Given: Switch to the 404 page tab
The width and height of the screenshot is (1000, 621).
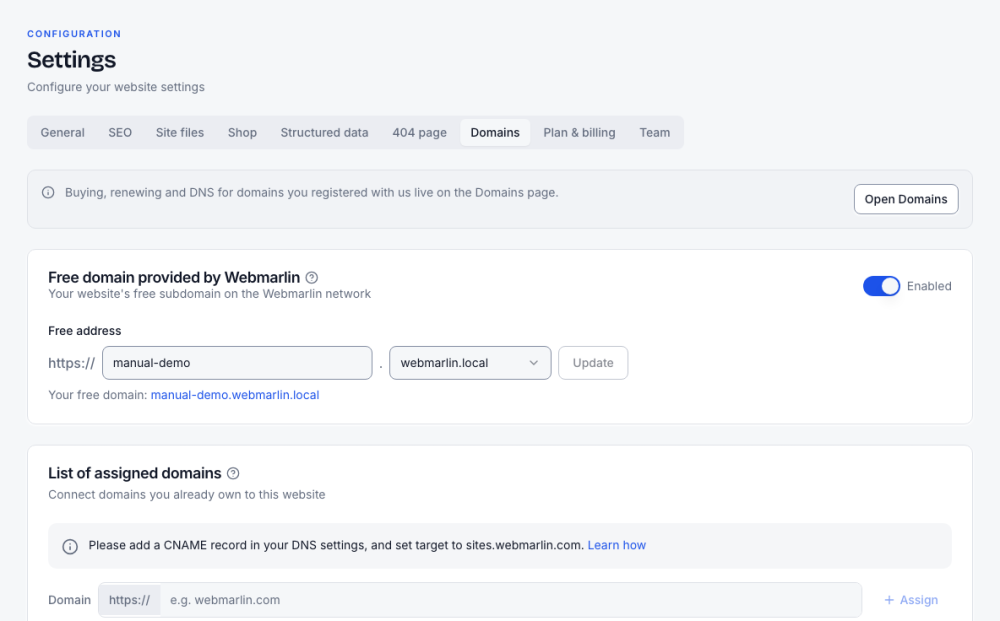Looking at the screenshot, I should tap(420, 133).
